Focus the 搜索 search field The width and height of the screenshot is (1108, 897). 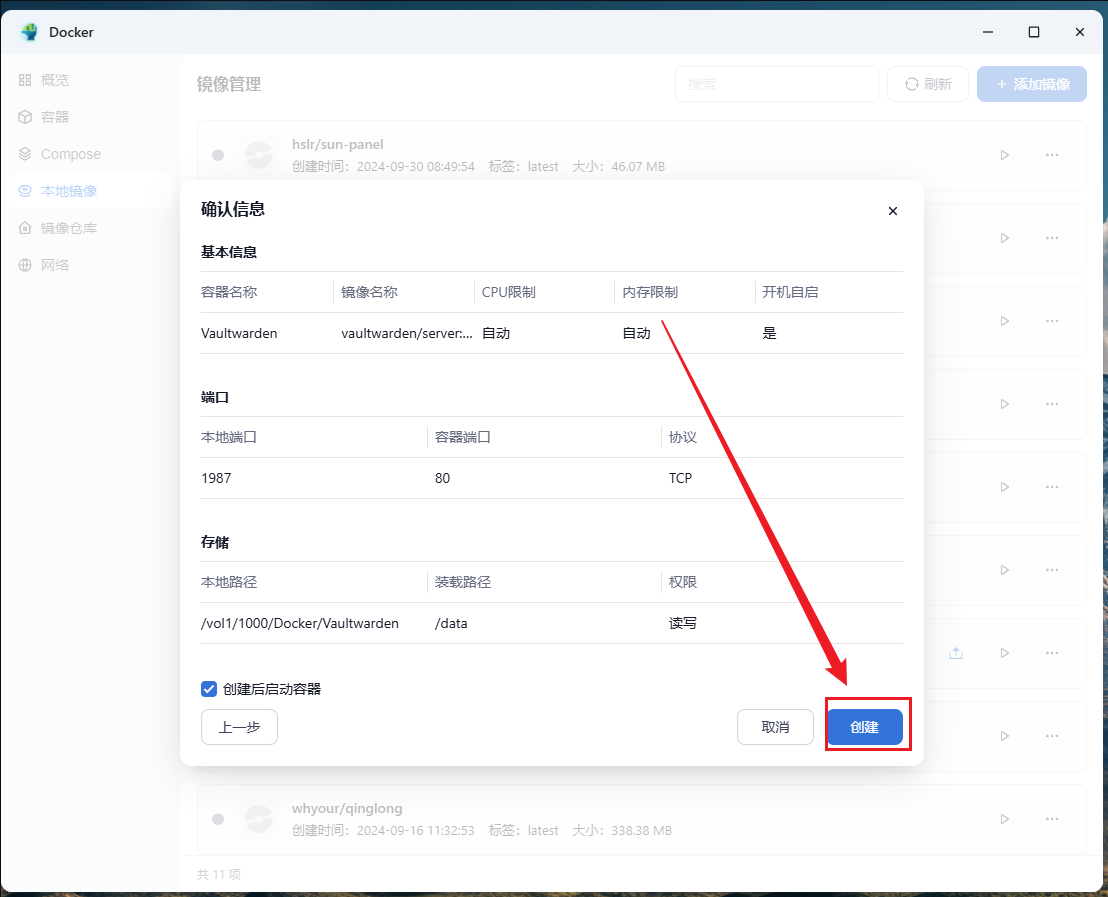776,84
